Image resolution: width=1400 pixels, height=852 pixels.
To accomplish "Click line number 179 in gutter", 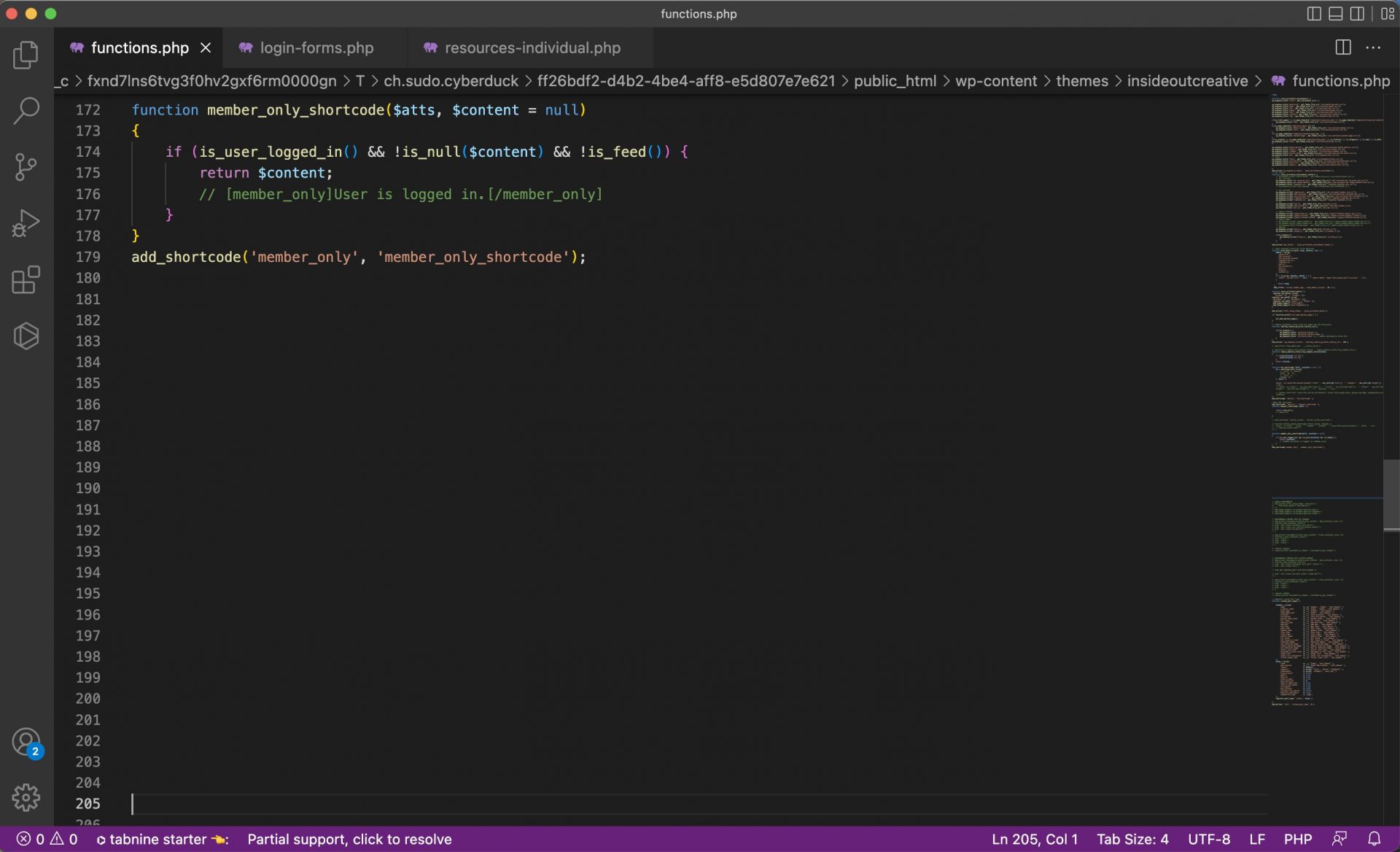I will point(88,257).
